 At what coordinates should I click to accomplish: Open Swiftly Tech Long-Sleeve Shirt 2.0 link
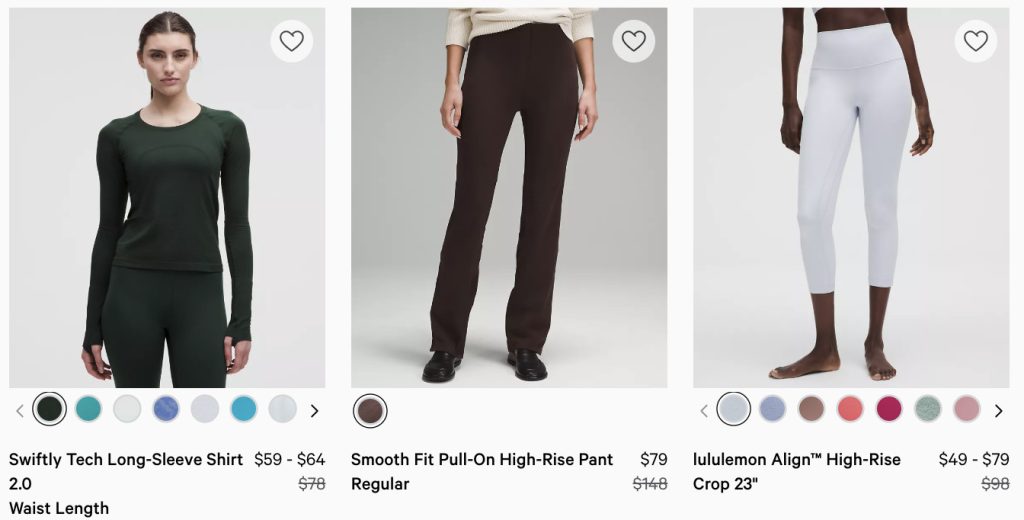[x=126, y=471]
